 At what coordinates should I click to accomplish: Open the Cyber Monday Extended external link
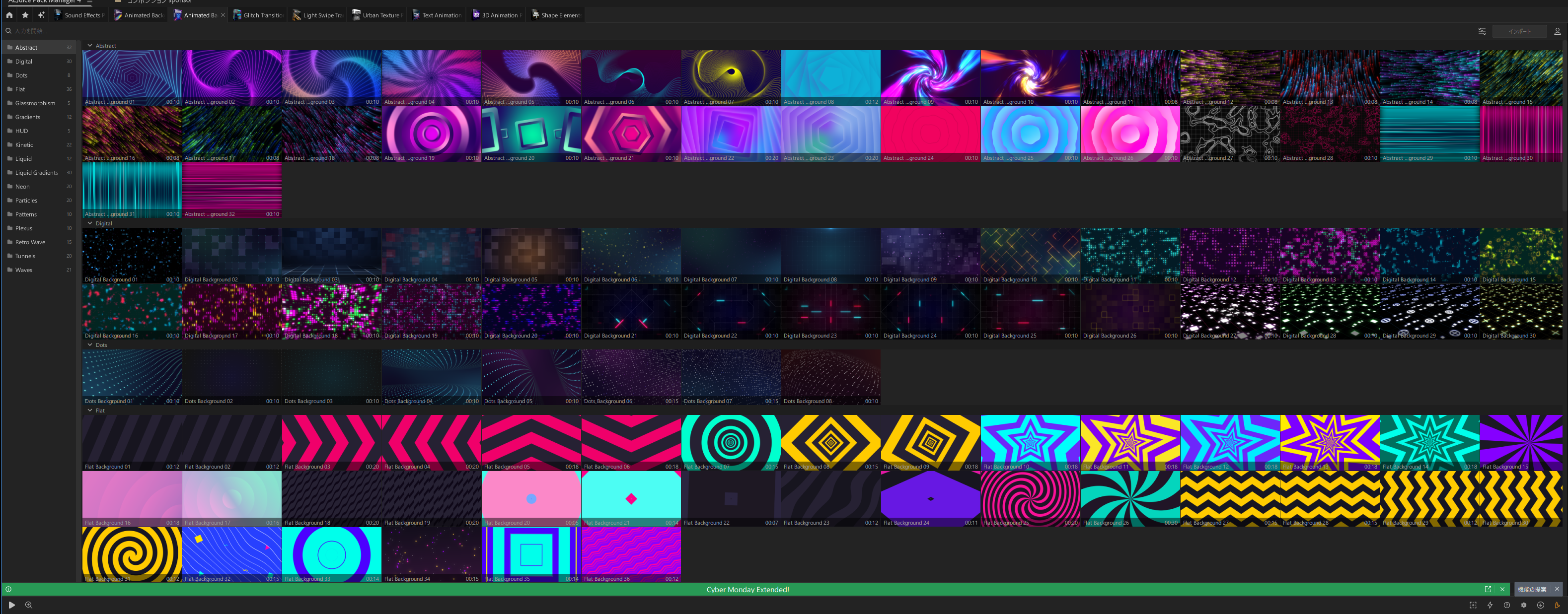[x=1488, y=589]
